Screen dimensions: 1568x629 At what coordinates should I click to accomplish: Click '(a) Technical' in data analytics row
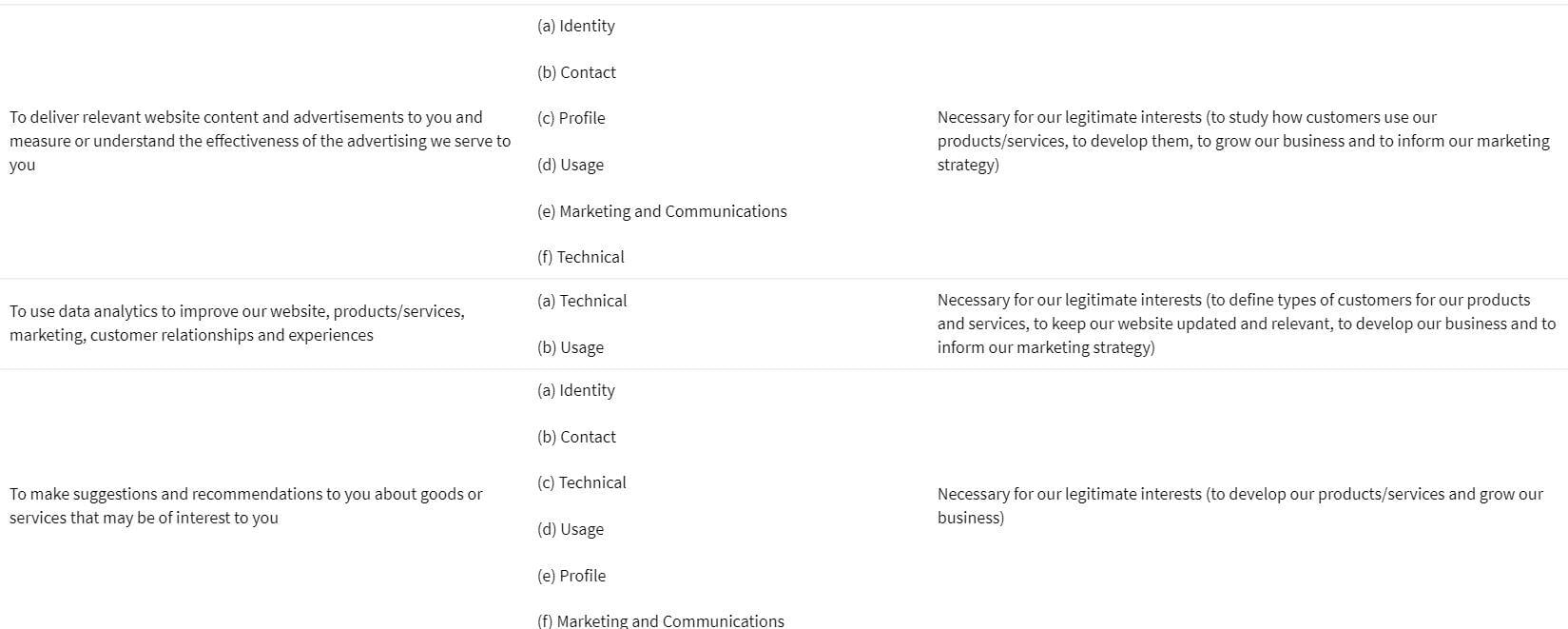[x=582, y=301]
